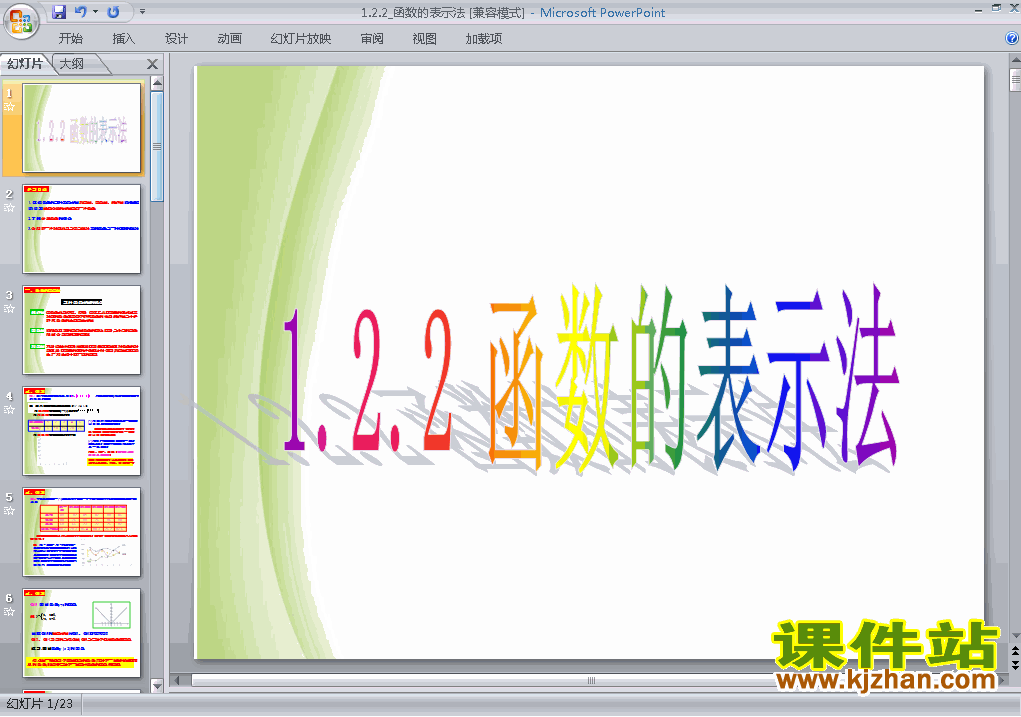Click animation star icon under slide 1

click(x=9, y=107)
